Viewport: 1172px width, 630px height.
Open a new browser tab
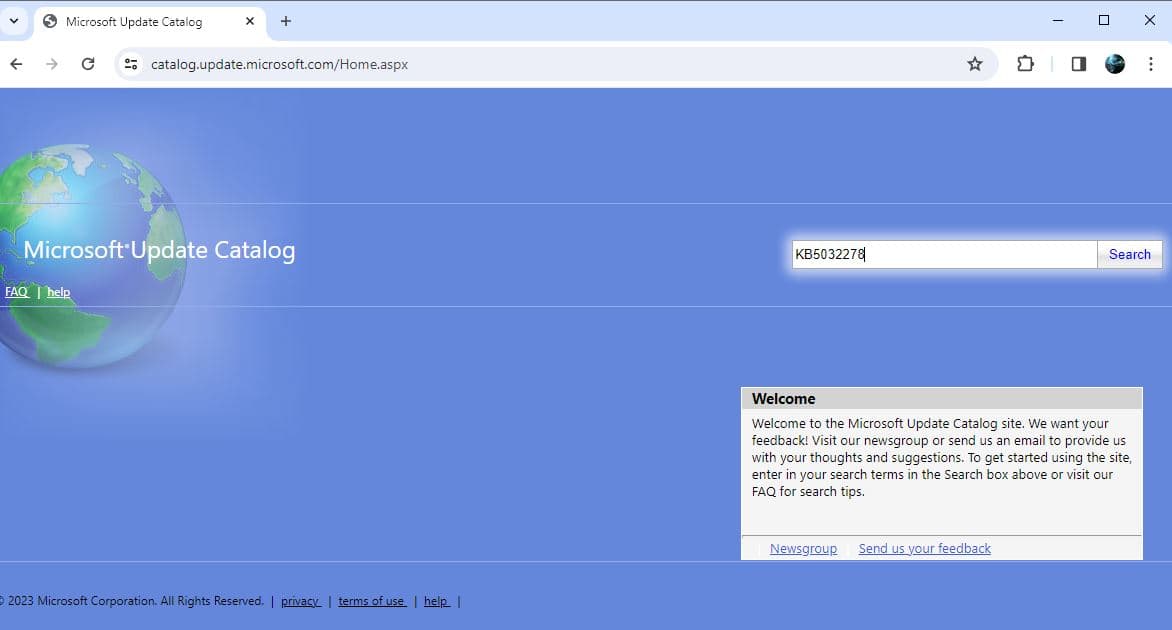(x=286, y=21)
